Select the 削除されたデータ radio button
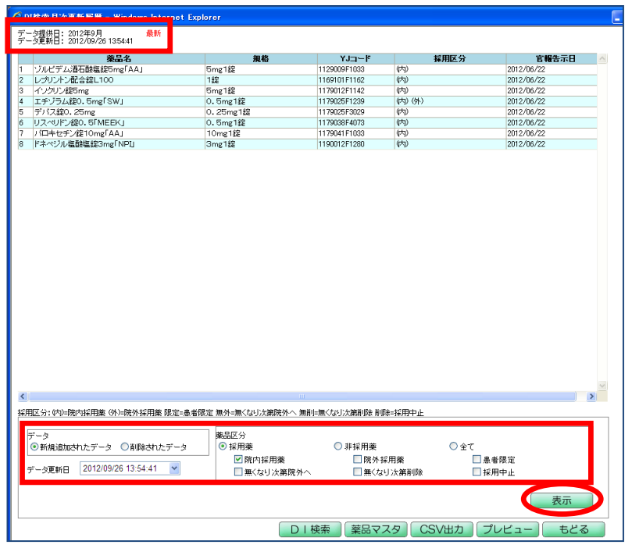Screen dimensions: 628x546 point(125,447)
